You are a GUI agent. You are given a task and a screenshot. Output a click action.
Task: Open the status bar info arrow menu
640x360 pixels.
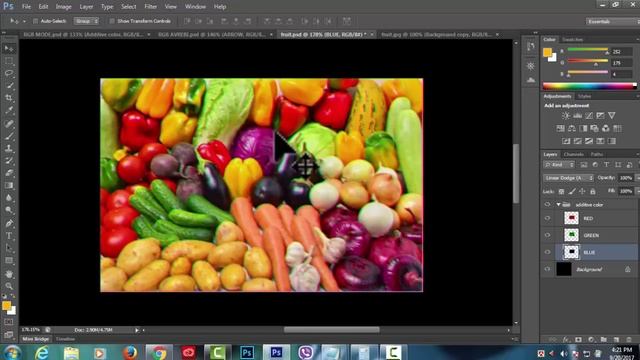click(x=137, y=330)
